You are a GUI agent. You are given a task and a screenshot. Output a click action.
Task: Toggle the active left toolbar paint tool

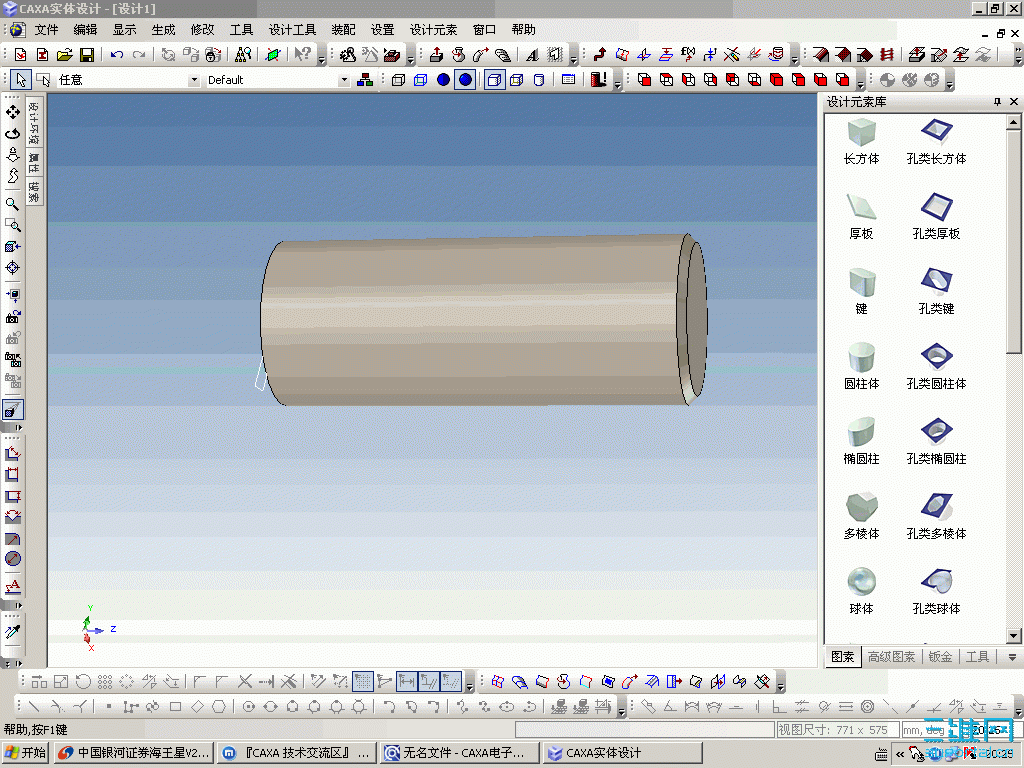[12, 409]
